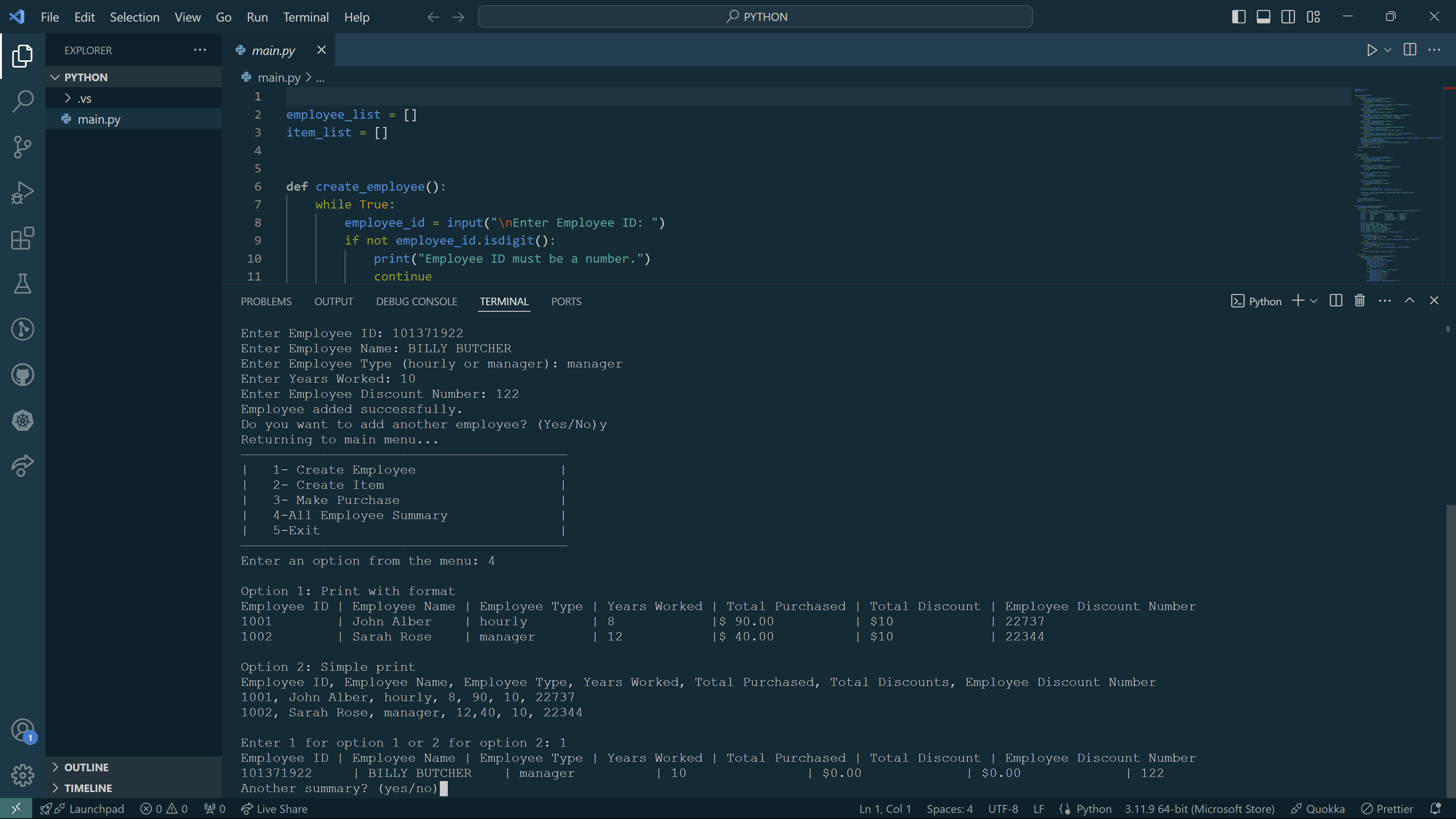1456x819 pixels.
Task: Switch to the PROBLEMS tab
Action: 266,301
